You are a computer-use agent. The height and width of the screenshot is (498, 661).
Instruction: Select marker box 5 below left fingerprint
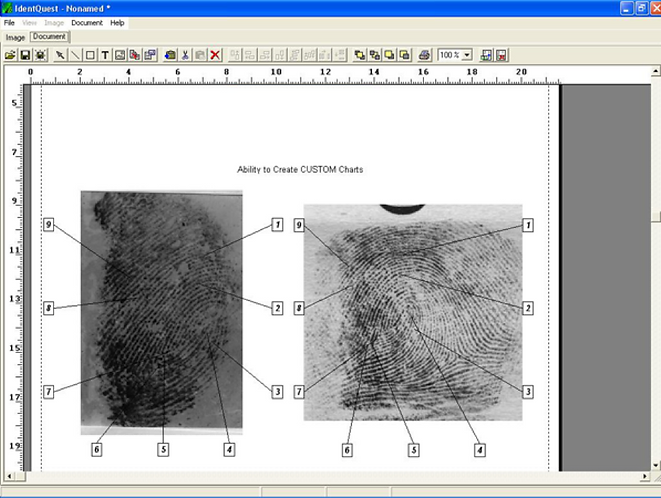[163, 450]
